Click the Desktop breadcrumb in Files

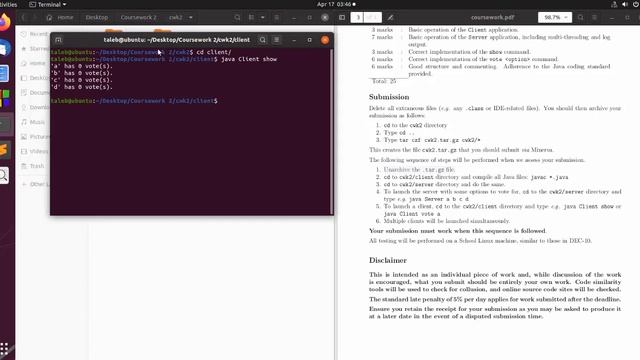pos(97,18)
